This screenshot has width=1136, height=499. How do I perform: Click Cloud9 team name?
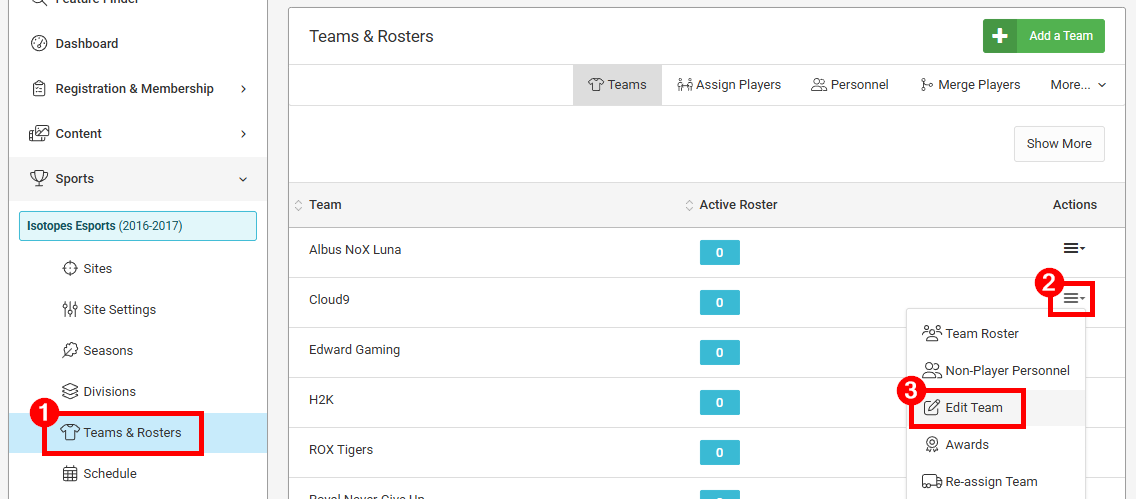[330, 299]
